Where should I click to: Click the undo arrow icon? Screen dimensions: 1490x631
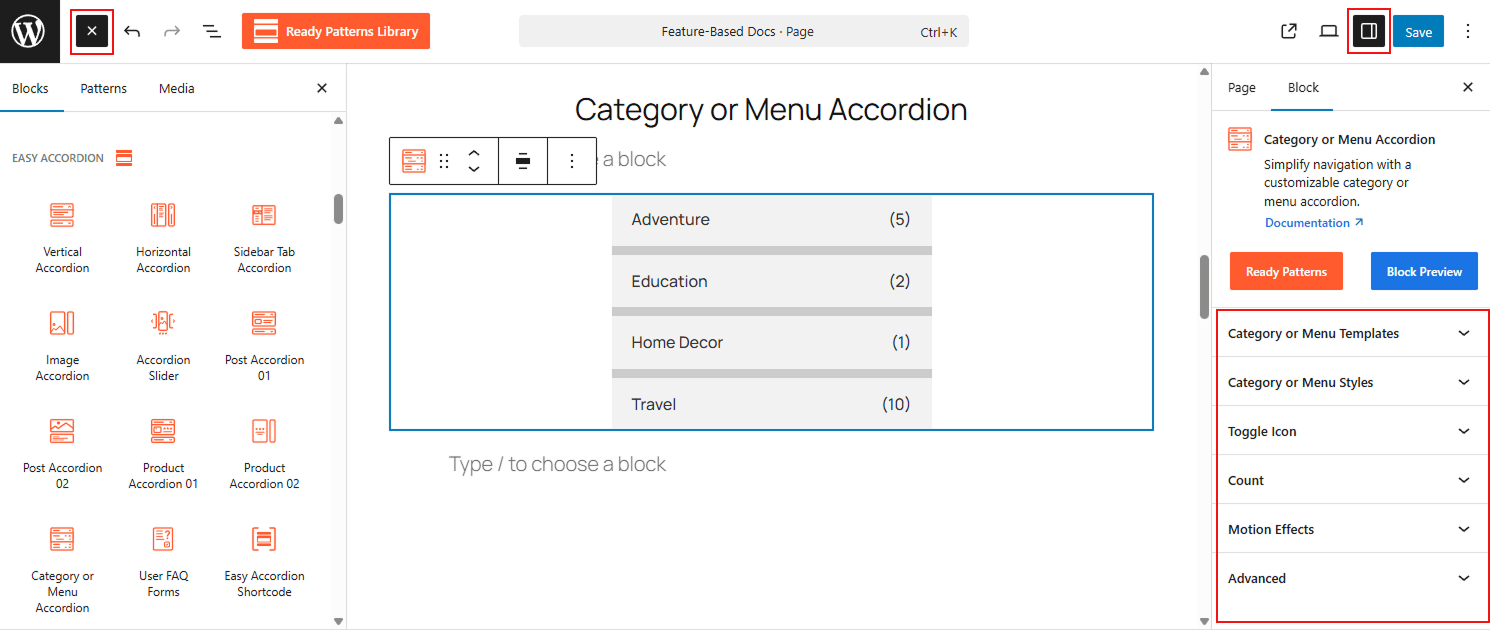[x=132, y=31]
